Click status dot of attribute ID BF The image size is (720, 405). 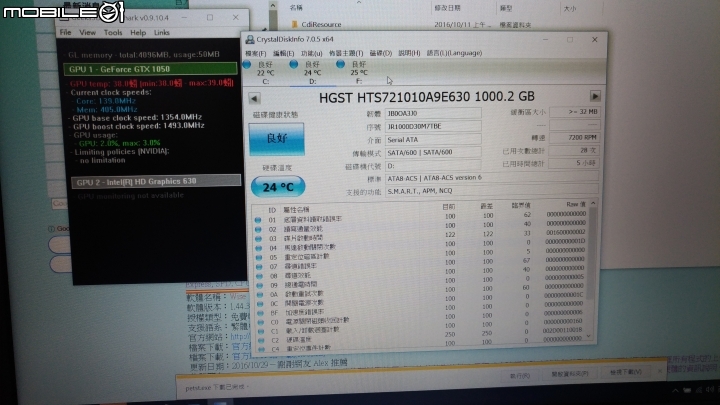[260, 313]
